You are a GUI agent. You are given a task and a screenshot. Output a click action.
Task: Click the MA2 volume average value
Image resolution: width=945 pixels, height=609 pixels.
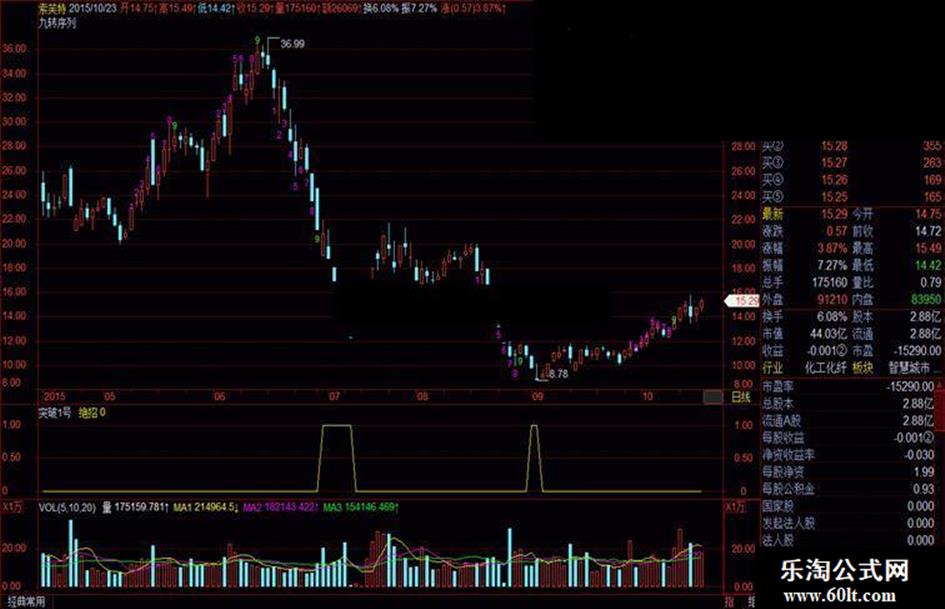[x=281, y=508]
